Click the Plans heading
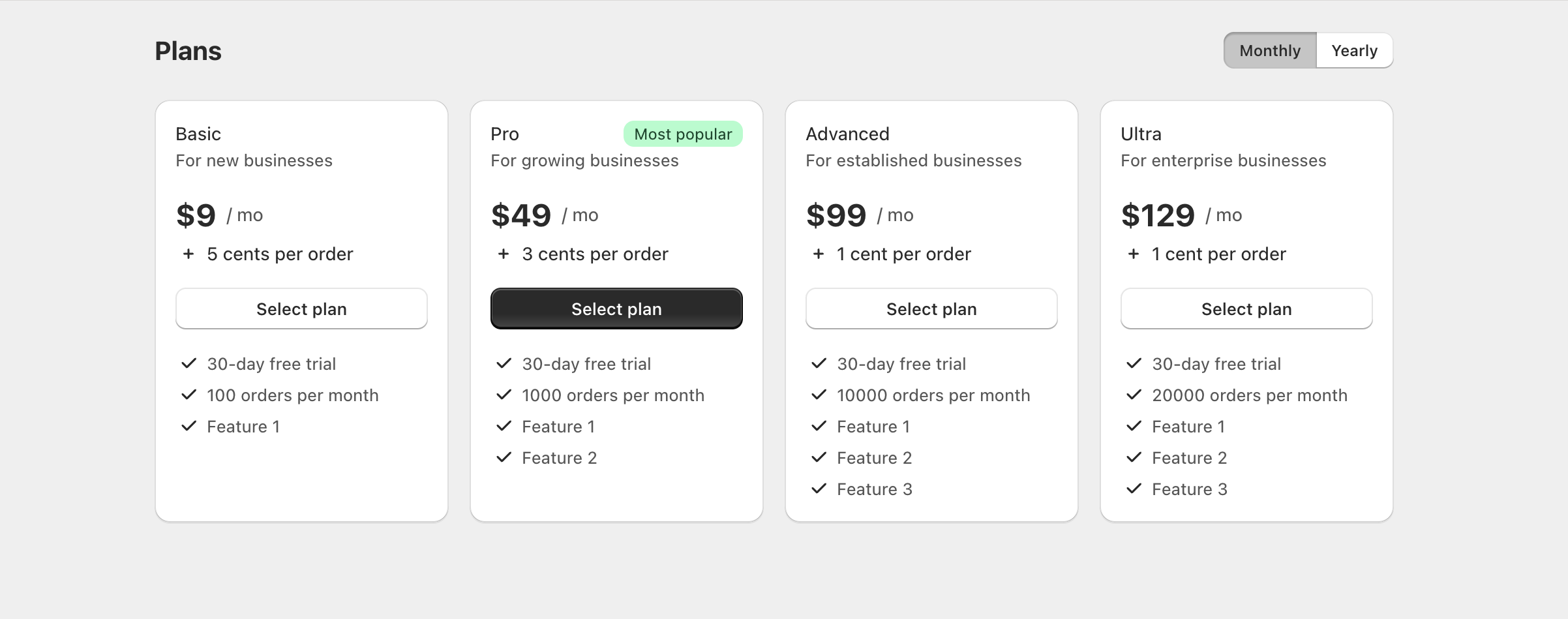Image resolution: width=1568 pixels, height=619 pixels. [x=188, y=50]
